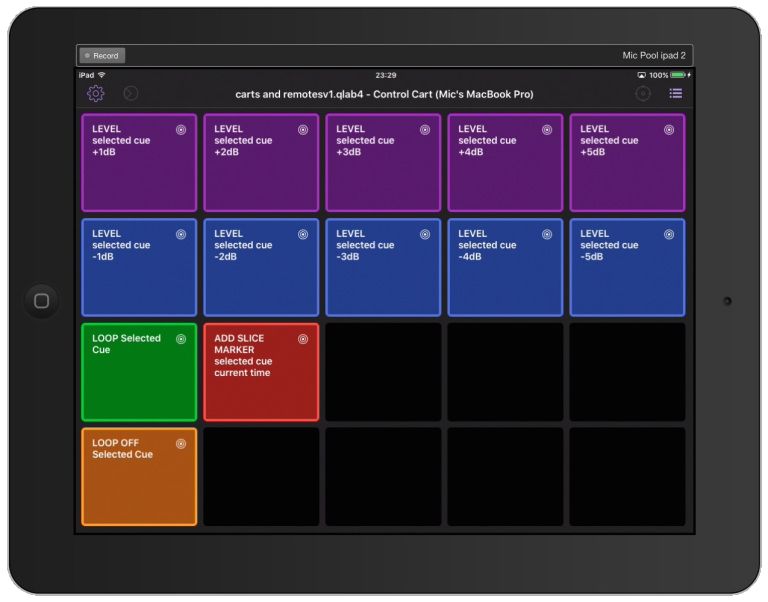Screen dimensions: 768x602
Task: Tap target icon on ADD SLICE MARKER cart
Action: [x=303, y=339]
